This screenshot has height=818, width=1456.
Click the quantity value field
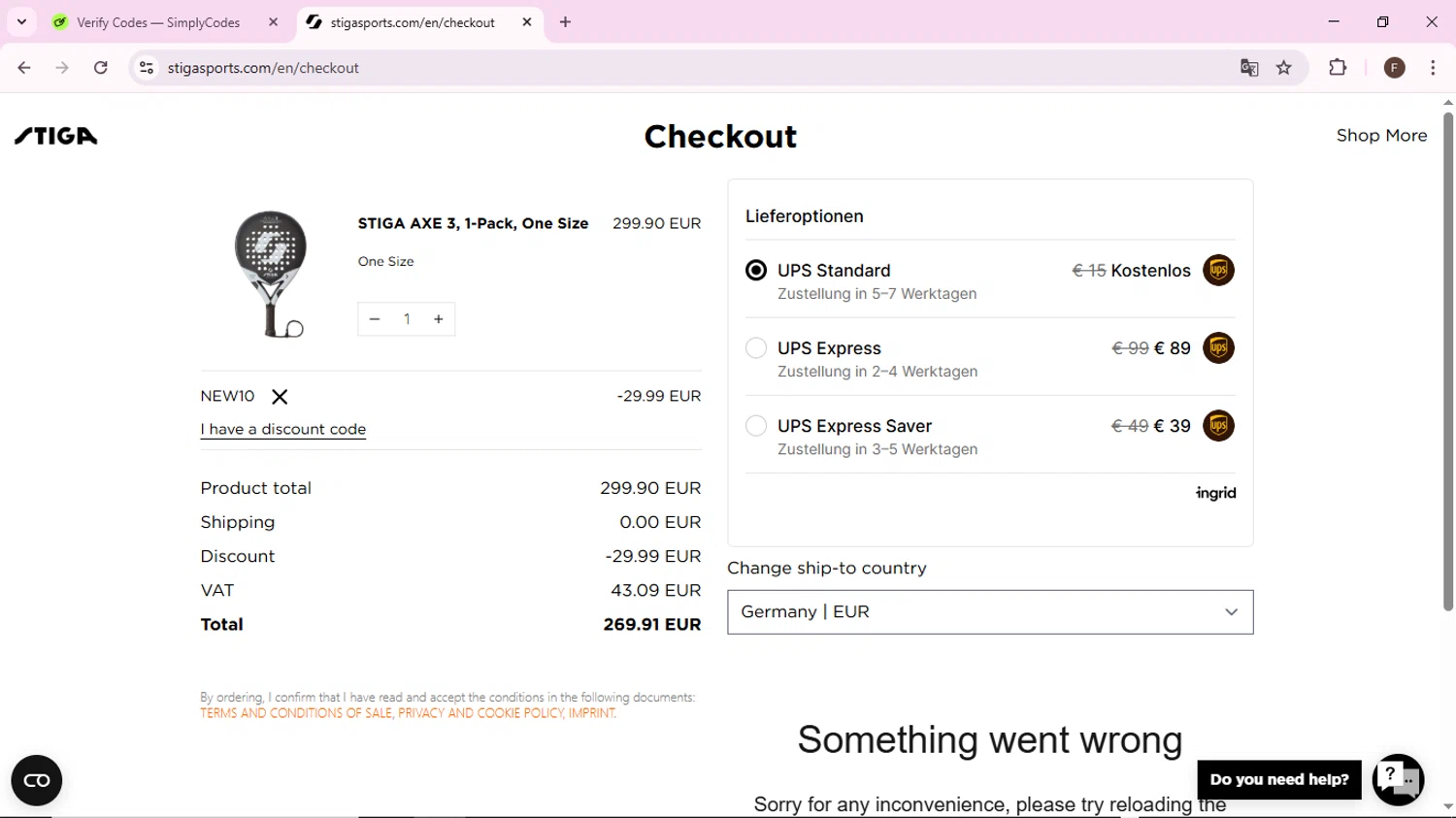click(407, 319)
